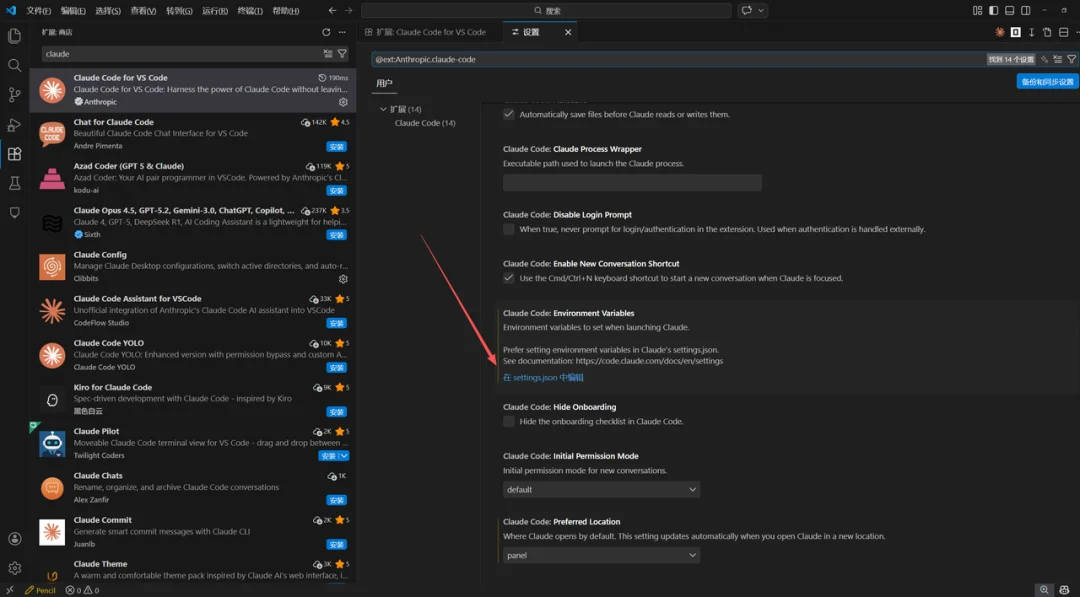Open the Testing flask icon view
The height and width of the screenshot is (597, 1080).
coord(14,183)
